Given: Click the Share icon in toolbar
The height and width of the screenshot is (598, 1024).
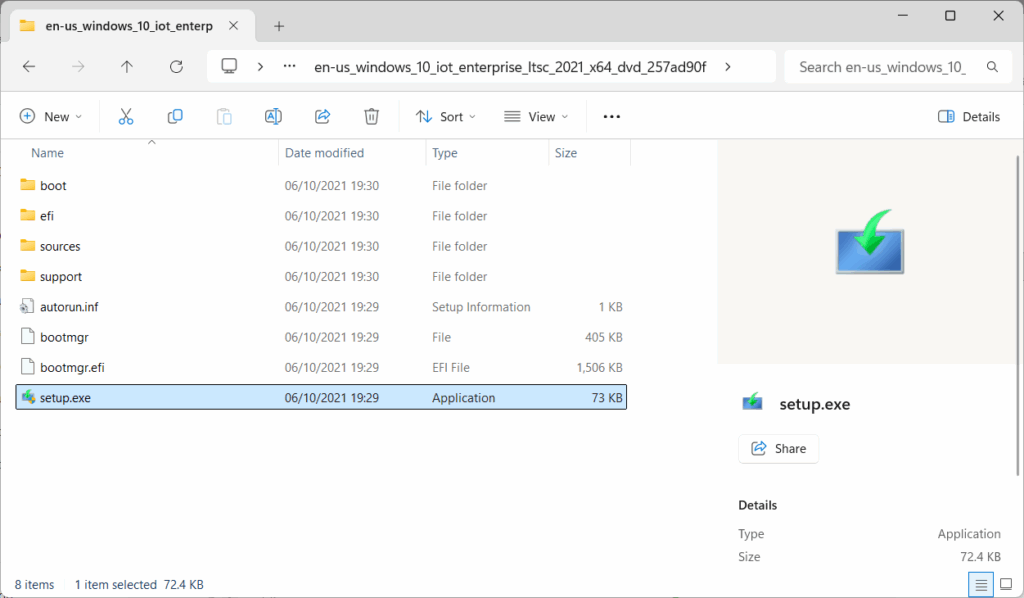Looking at the screenshot, I should [x=322, y=117].
